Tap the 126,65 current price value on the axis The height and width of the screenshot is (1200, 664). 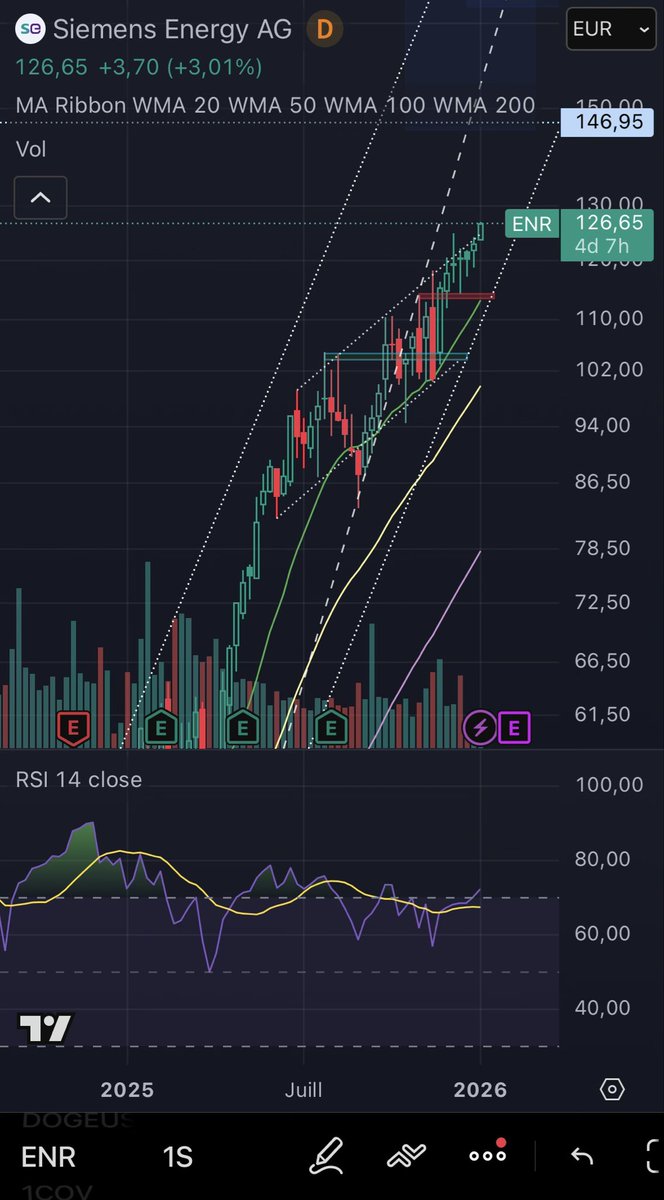[x=608, y=223]
